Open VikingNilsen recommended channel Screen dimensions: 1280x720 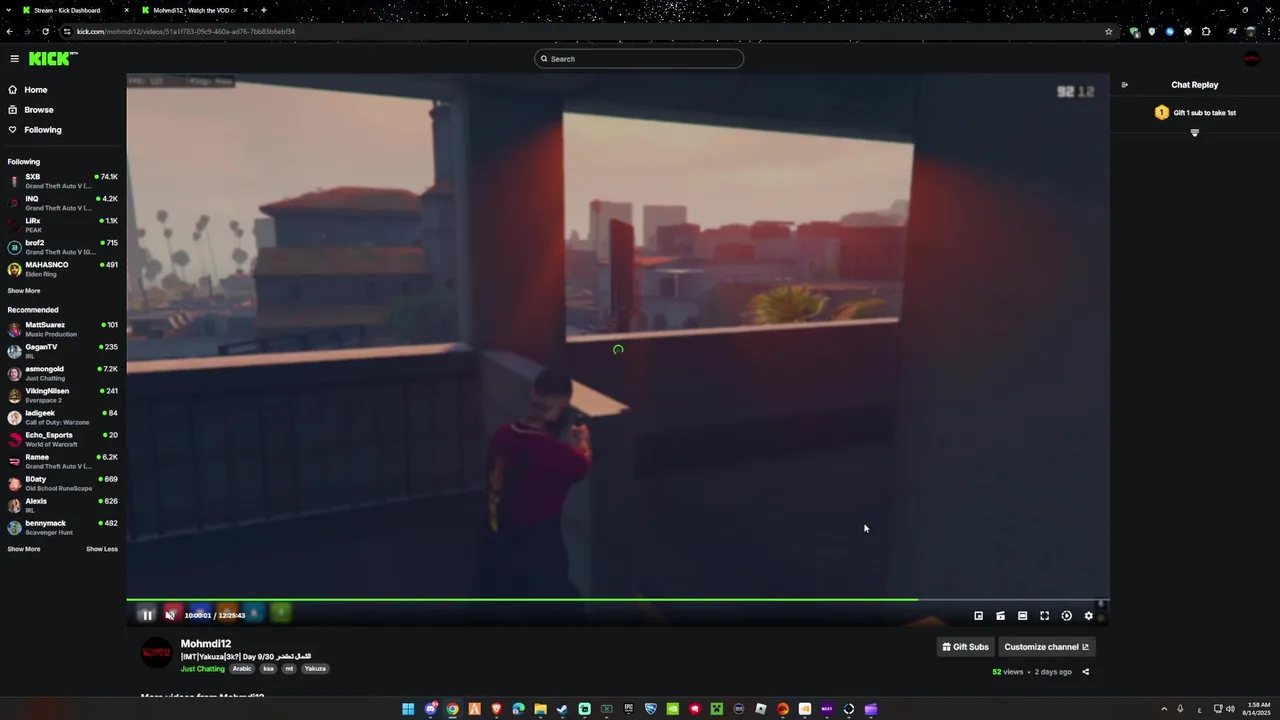point(63,395)
